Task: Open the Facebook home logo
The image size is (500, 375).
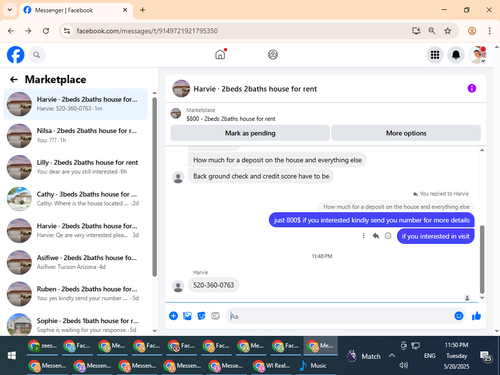Action: tap(16, 55)
